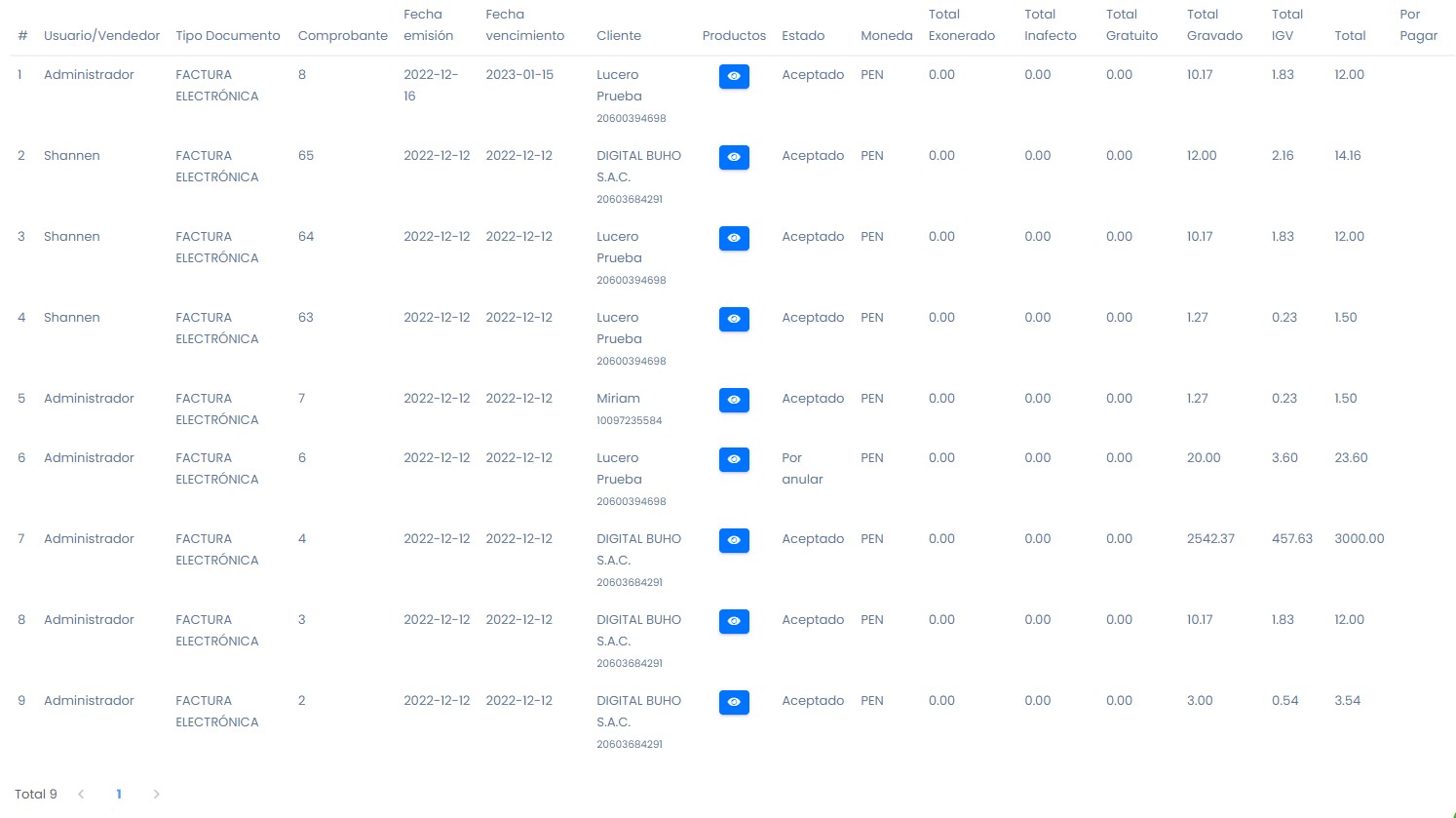Show products for comprobante 64 row
This screenshot has height=818, width=1456.
(x=734, y=238)
